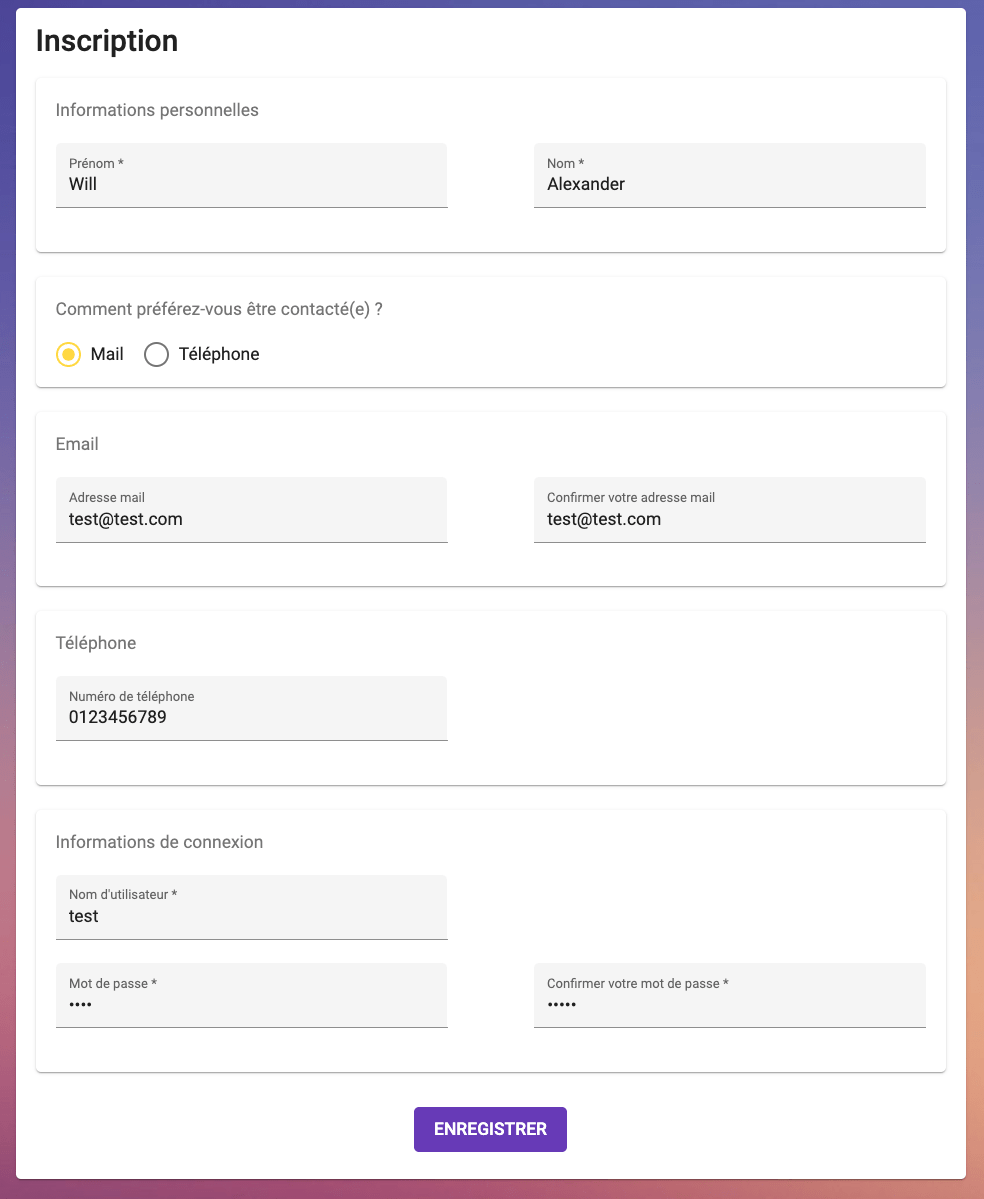The width and height of the screenshot is (984, 1199).
Task: Choose the Téléphone contact option
Action: (157, 354)
